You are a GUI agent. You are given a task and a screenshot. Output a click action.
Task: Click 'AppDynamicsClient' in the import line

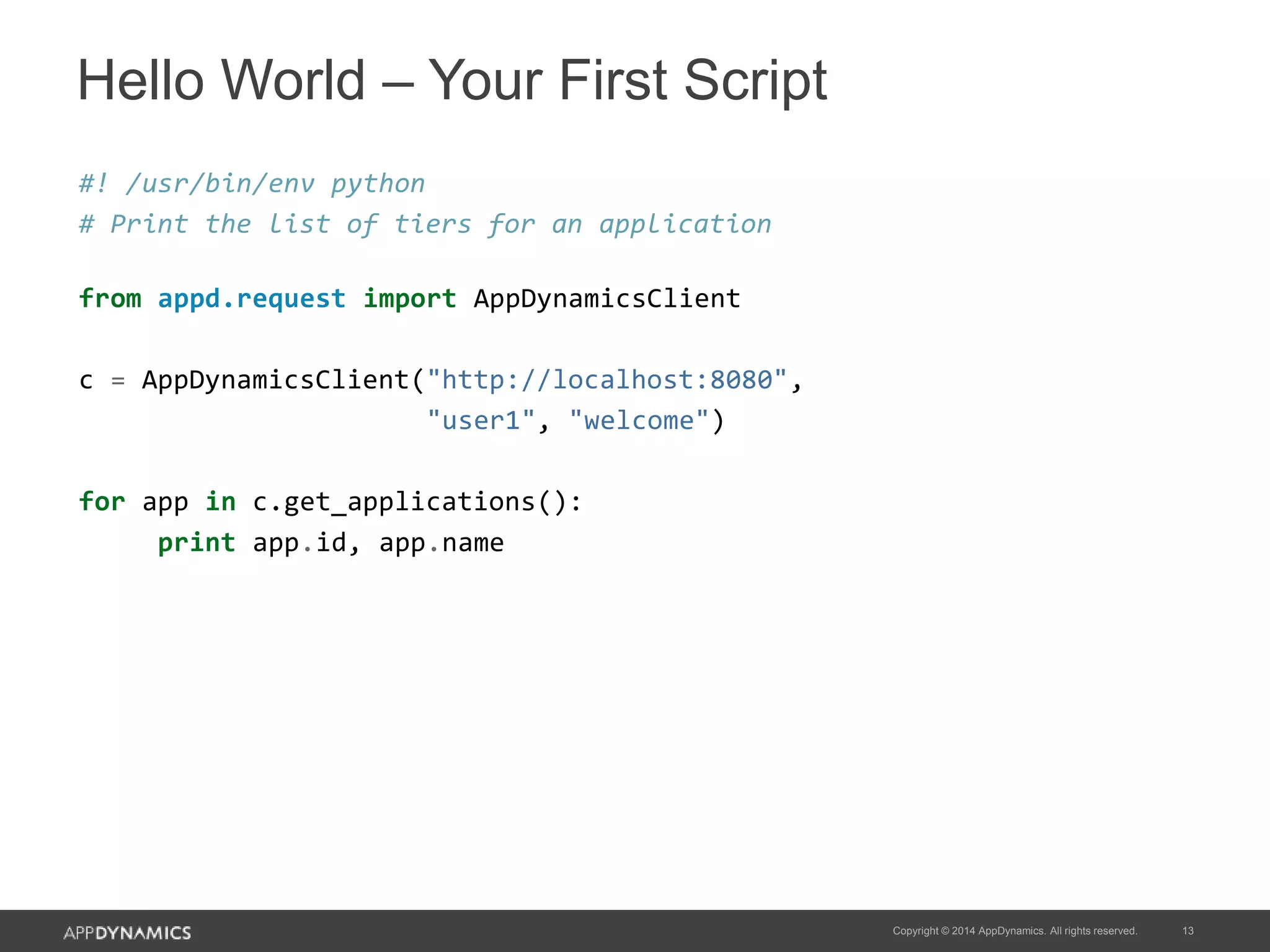point(607,299)
